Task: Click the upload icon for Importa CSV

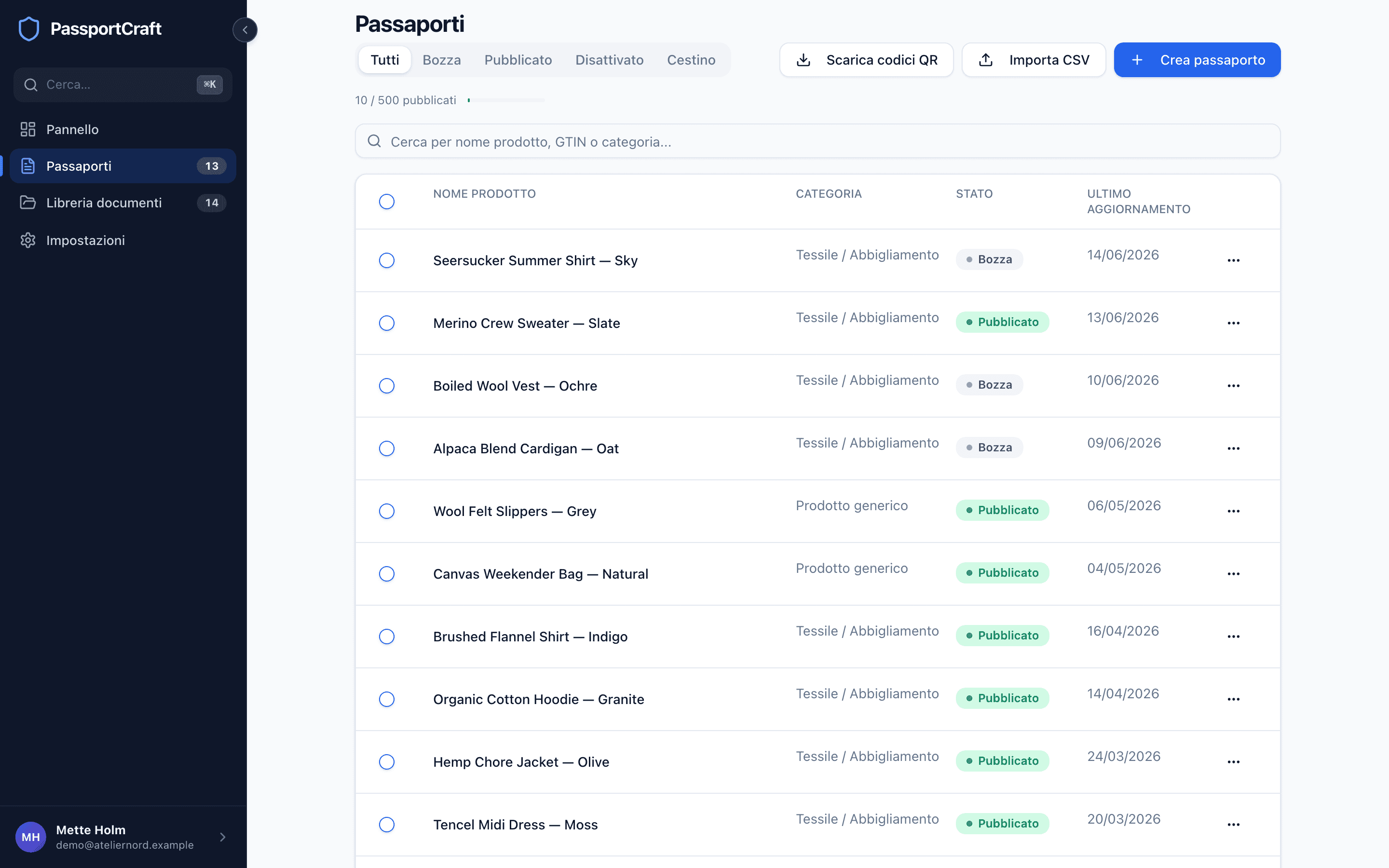Action: [985, 60]
